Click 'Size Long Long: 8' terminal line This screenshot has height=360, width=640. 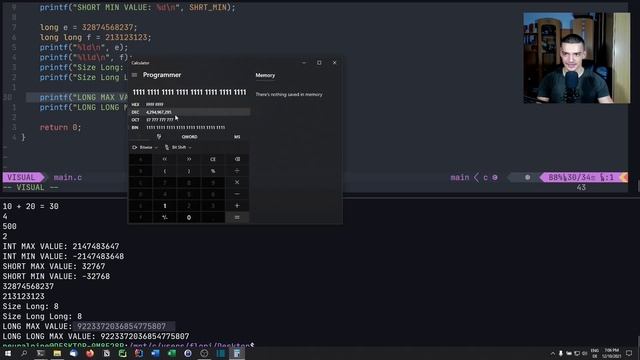42,316
